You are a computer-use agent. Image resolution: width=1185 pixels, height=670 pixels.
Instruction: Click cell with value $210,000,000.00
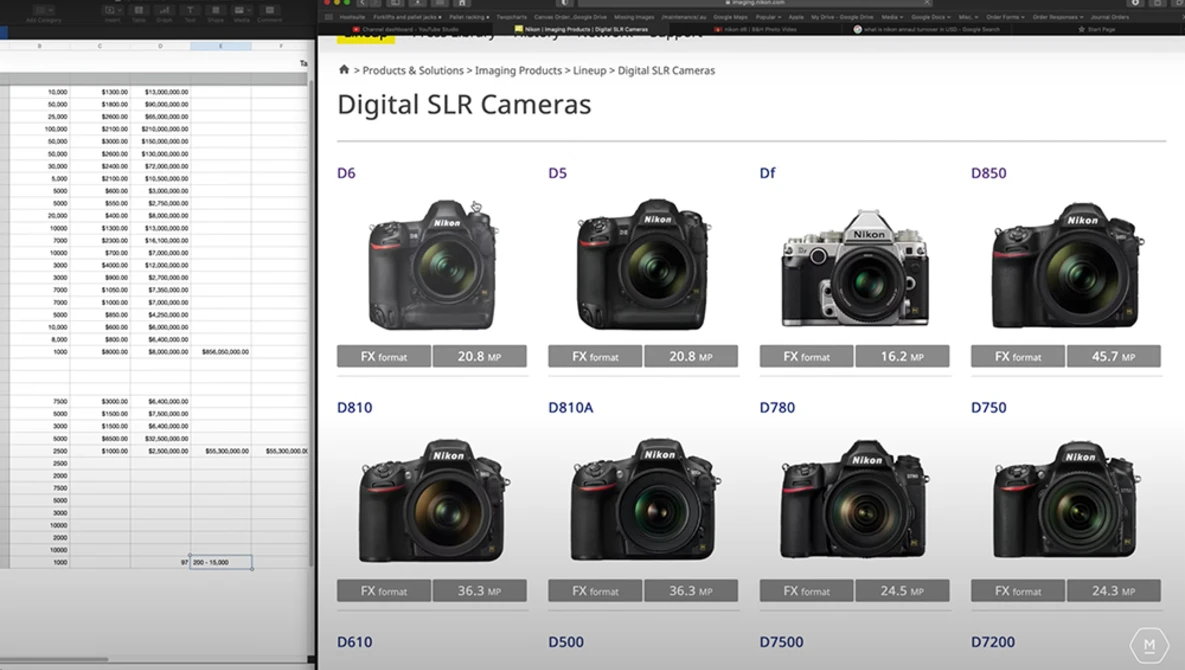click(x=160, y=129)
